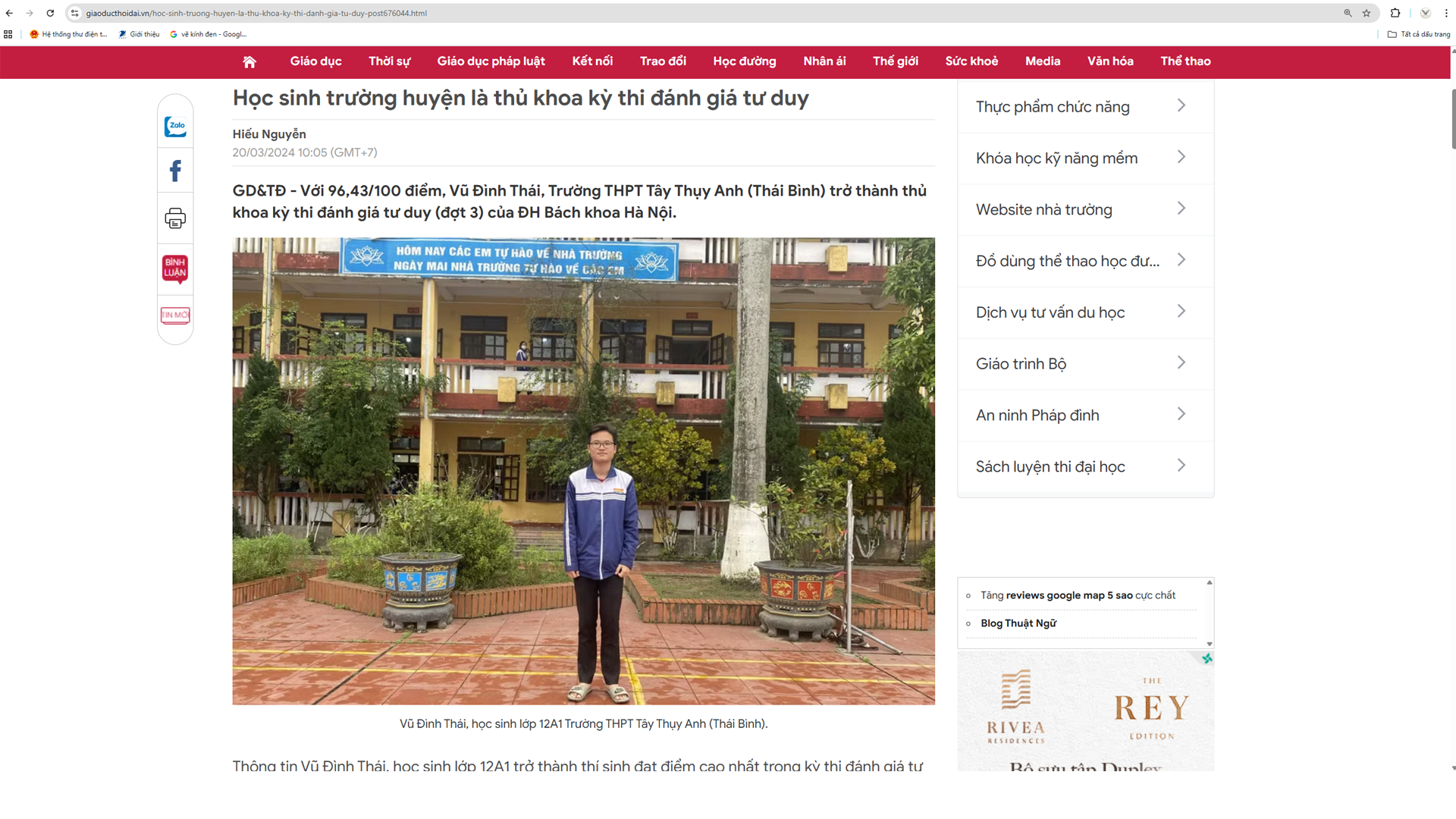Click the print article icon
This screenshot has height=819, width=1456.
(175, 218)
